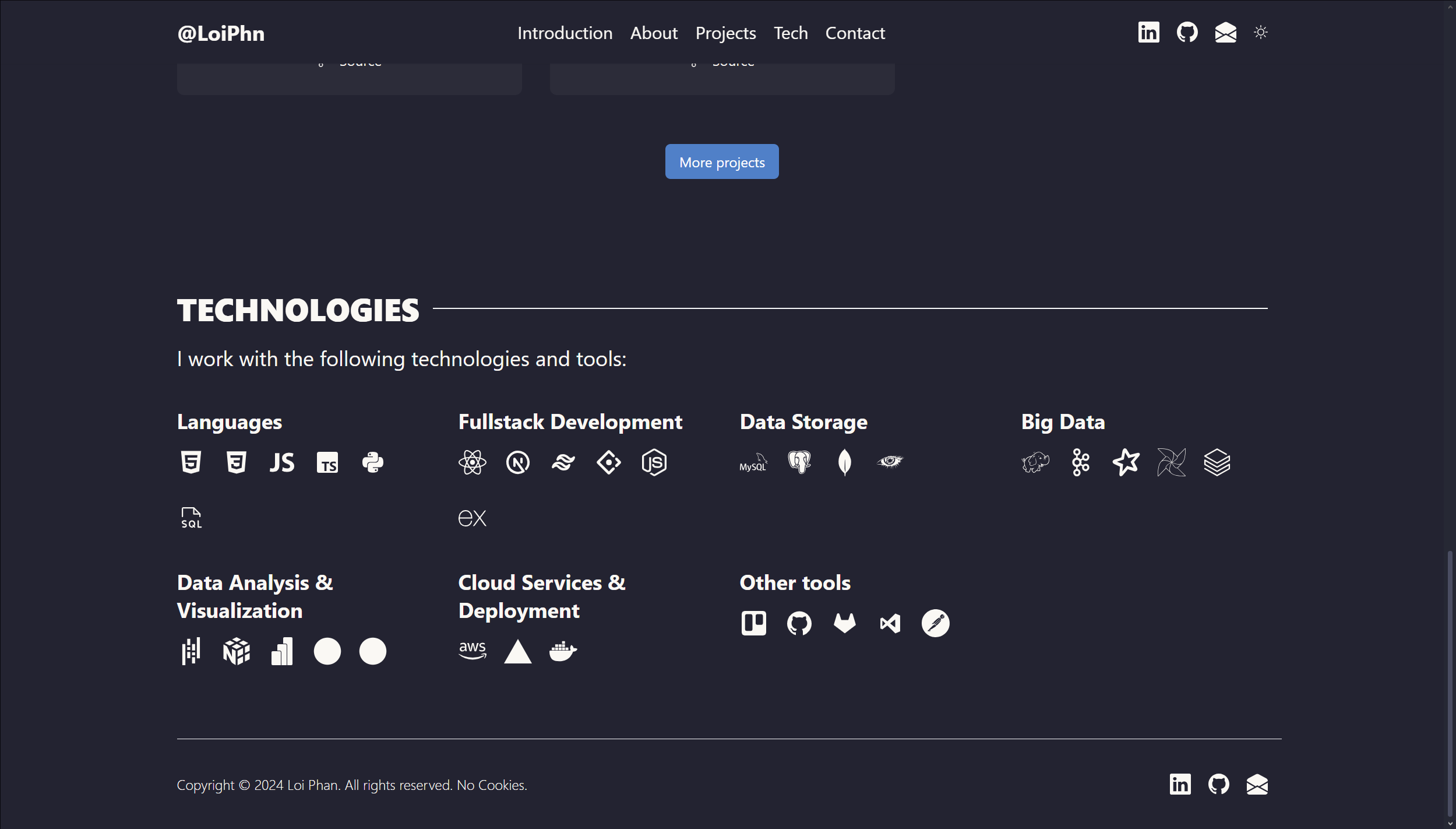Click the More projects button
The height and width of the screenshot is (829, 1456).
721,162
